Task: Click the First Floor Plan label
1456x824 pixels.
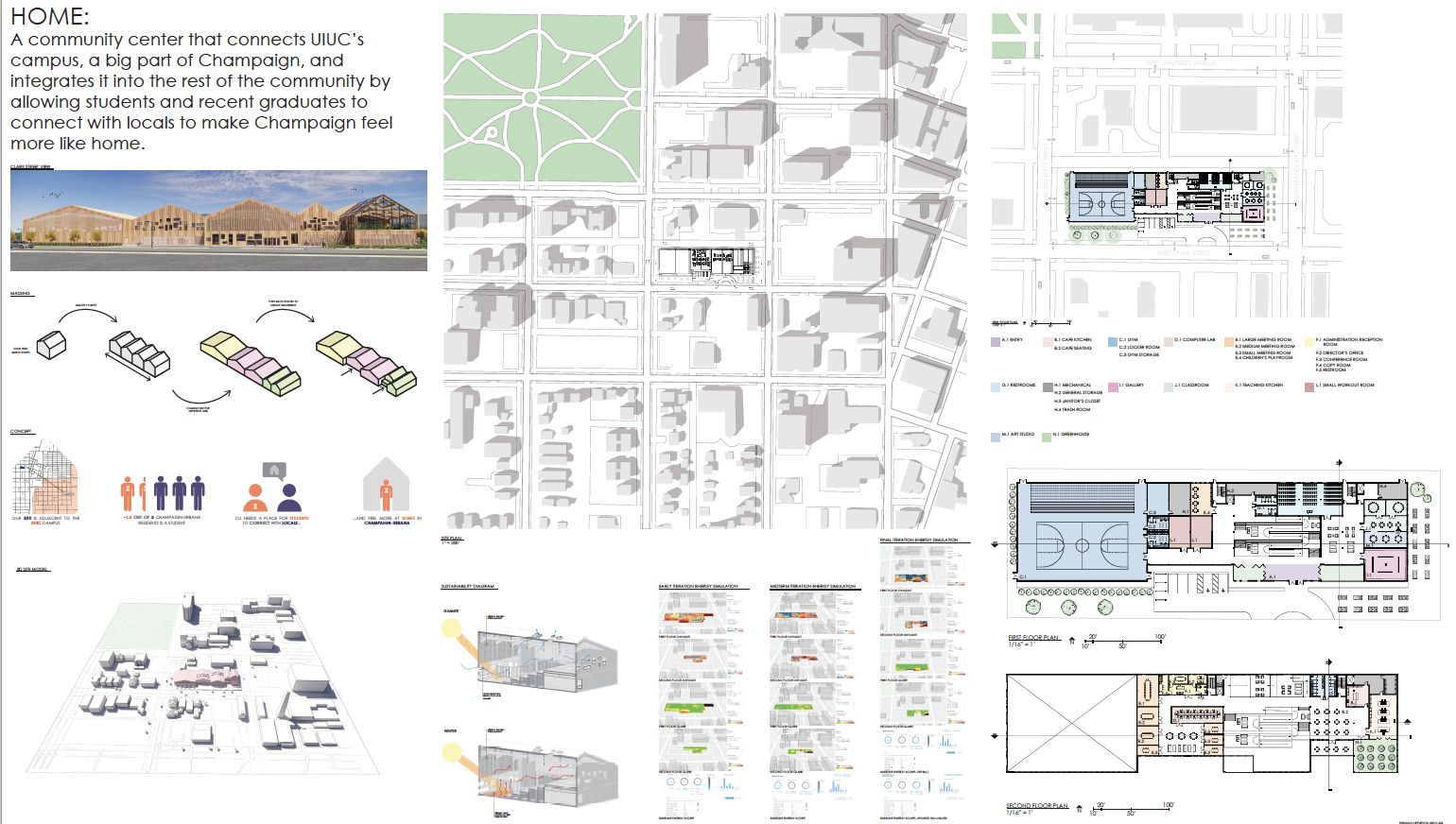Action: [1033, 638]
